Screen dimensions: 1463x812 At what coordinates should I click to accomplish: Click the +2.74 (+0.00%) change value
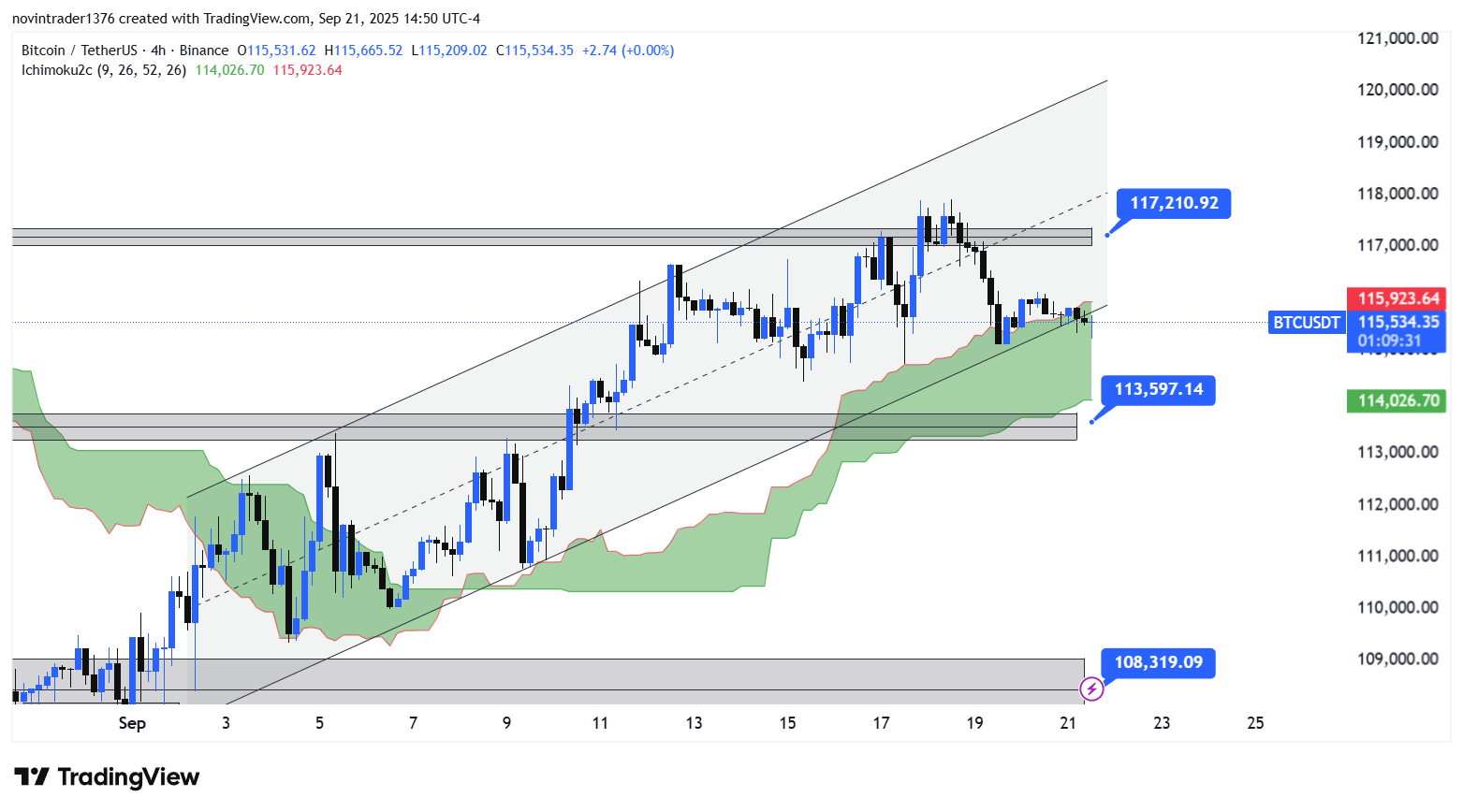click(627, 51)
